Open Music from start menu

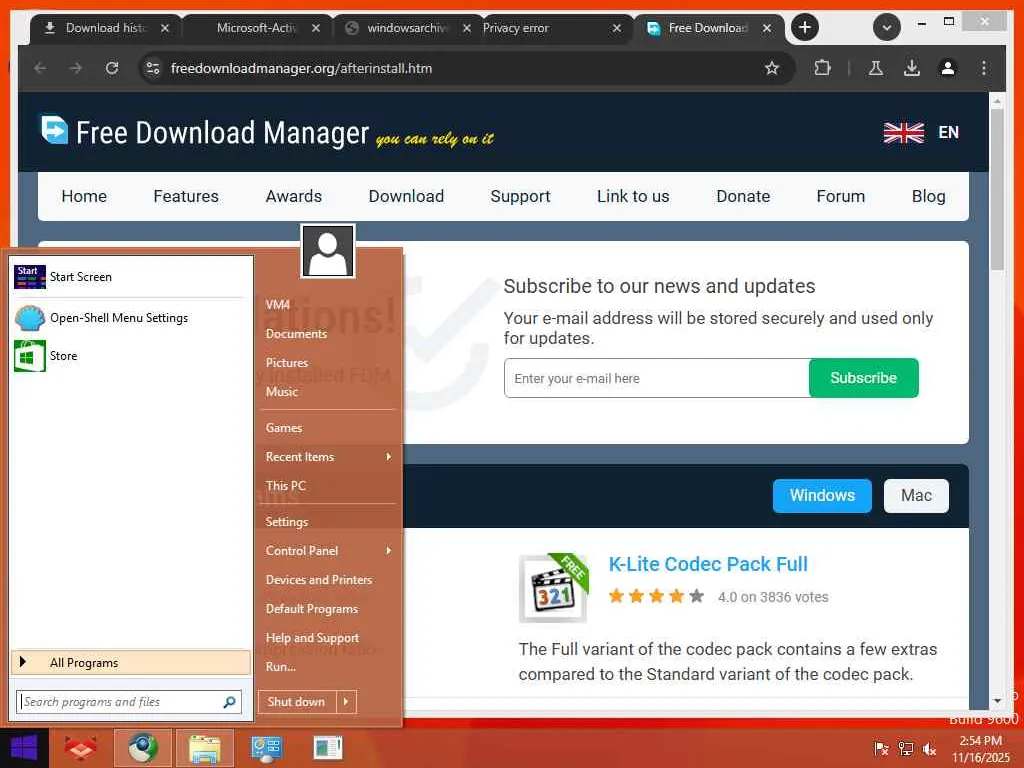coord(328,392)
